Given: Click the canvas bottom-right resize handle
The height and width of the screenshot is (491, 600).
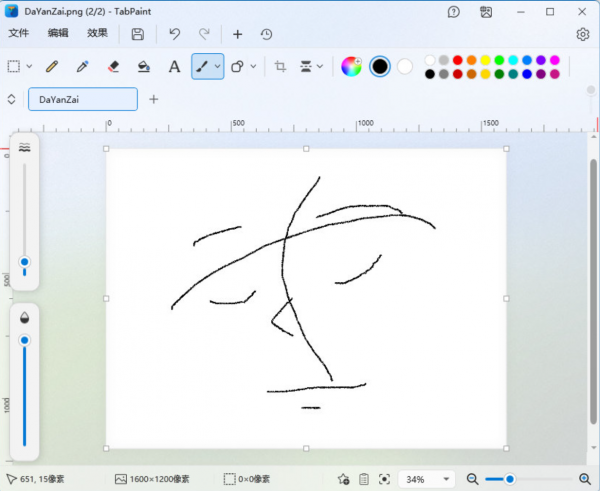Looking at the screenshot, I should pyautogui.click(x=506, y=448).
